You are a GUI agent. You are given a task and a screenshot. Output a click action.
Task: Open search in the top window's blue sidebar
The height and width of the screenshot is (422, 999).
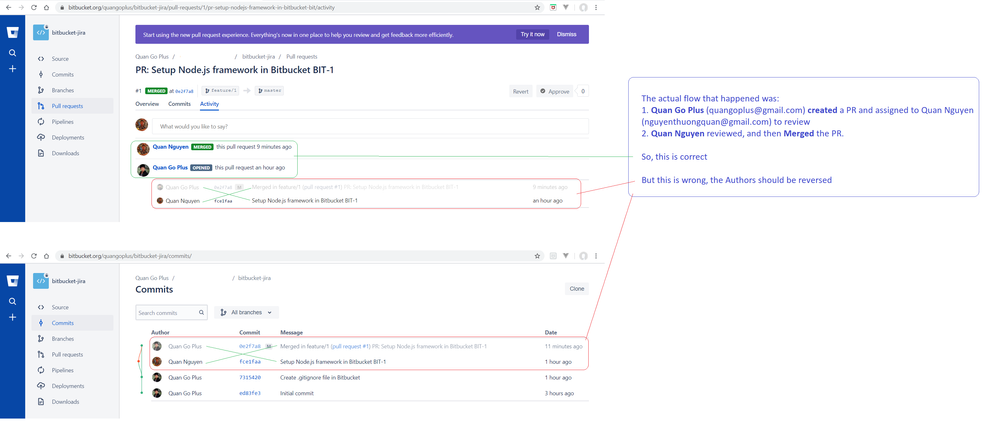pos(12,53)
